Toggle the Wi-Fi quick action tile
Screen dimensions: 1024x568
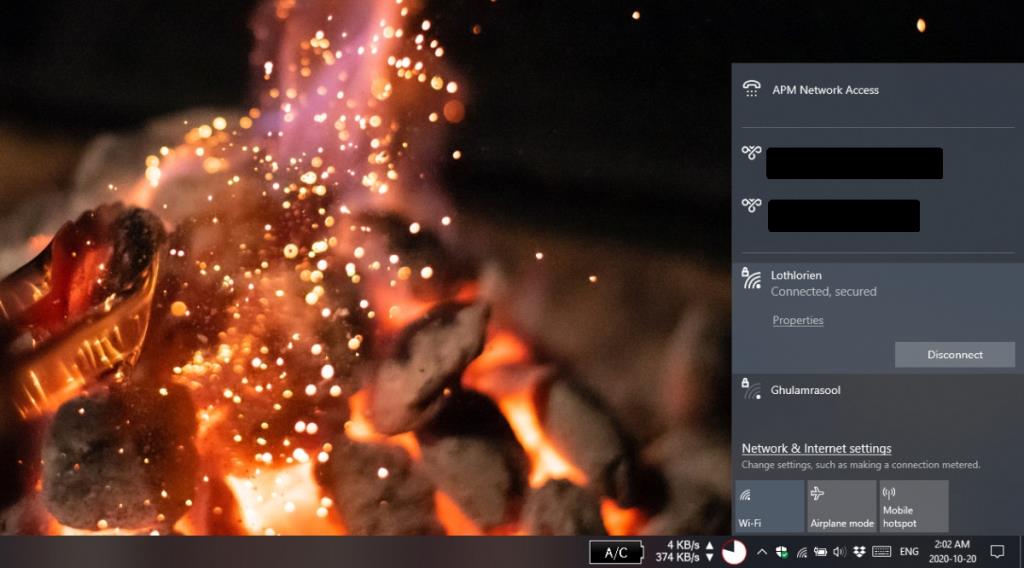[769, 506]
